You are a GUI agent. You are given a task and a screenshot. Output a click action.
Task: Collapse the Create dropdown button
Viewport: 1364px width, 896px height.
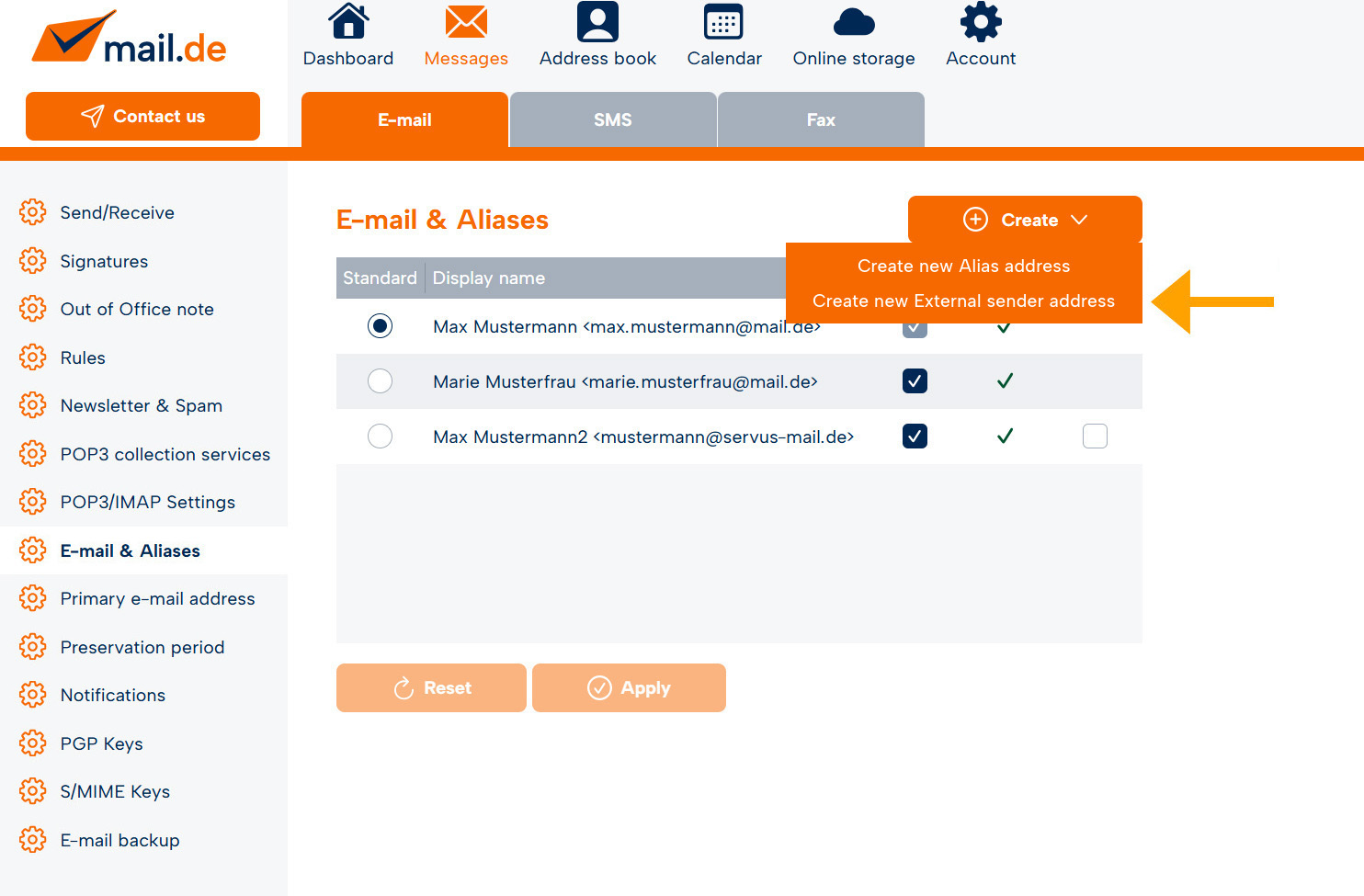(1025, 220)
